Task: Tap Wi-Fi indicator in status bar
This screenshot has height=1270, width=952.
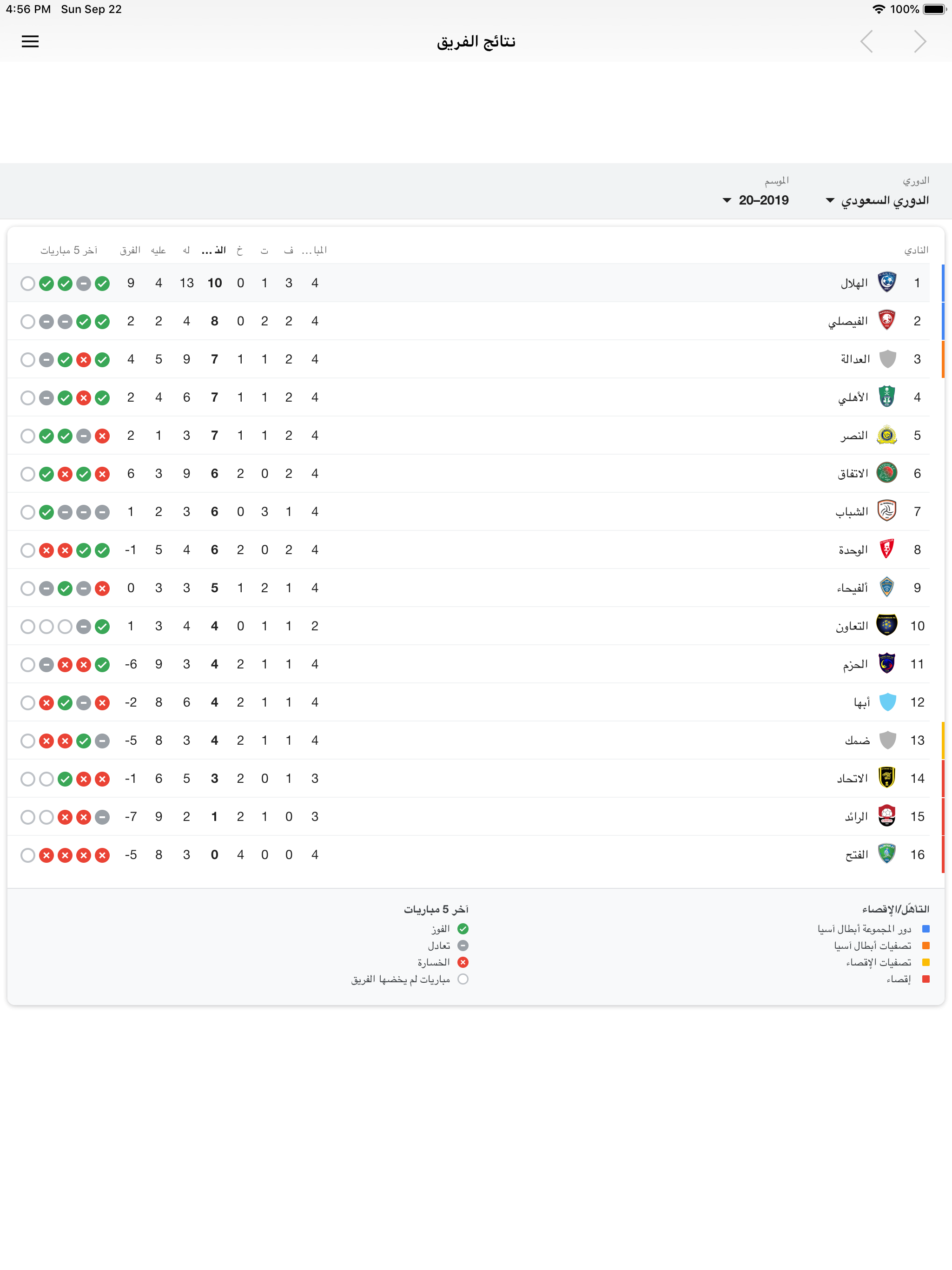Action: click(x=879, y=9)
